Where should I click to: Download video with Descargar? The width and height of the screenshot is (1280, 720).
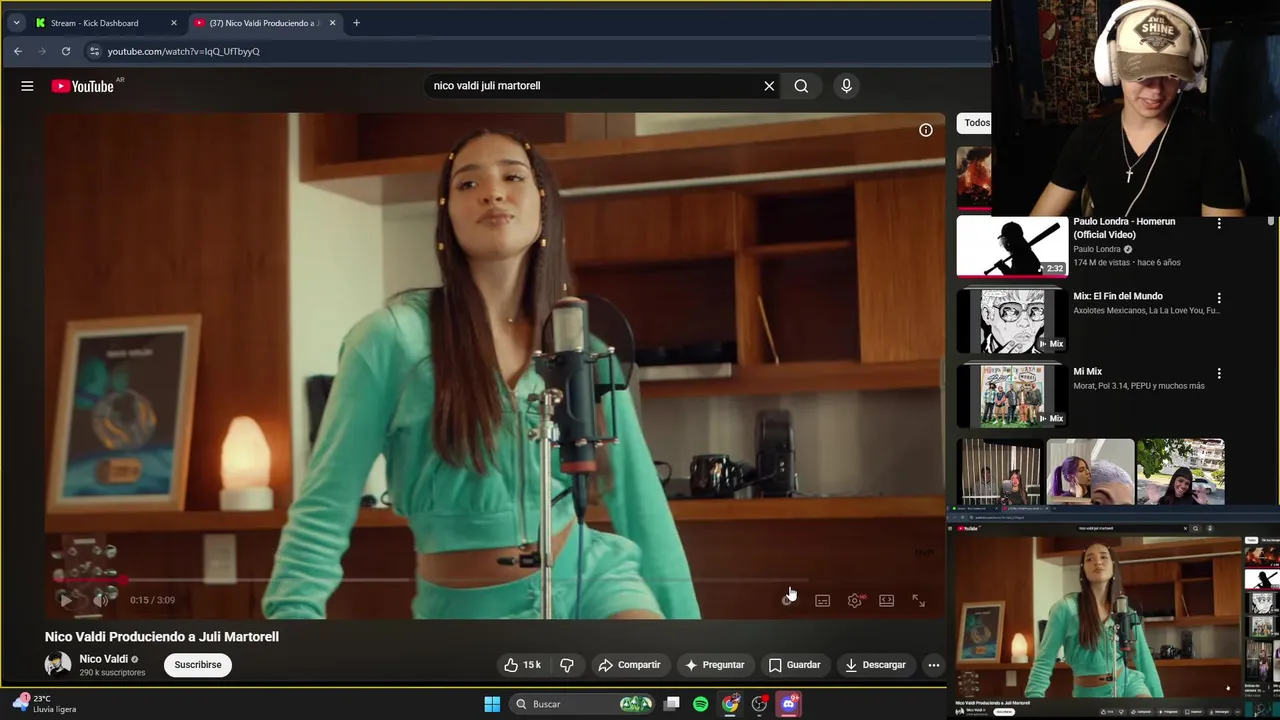coord(875,665)
